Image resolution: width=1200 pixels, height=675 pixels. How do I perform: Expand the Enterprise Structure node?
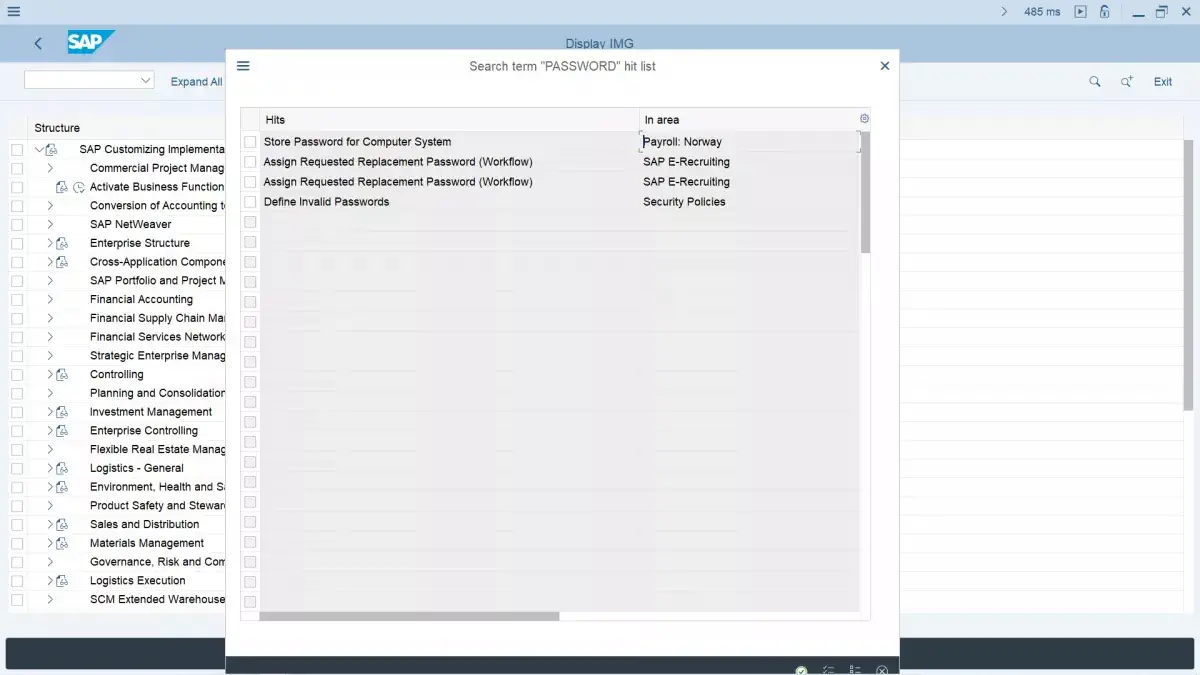pos(50,243)
